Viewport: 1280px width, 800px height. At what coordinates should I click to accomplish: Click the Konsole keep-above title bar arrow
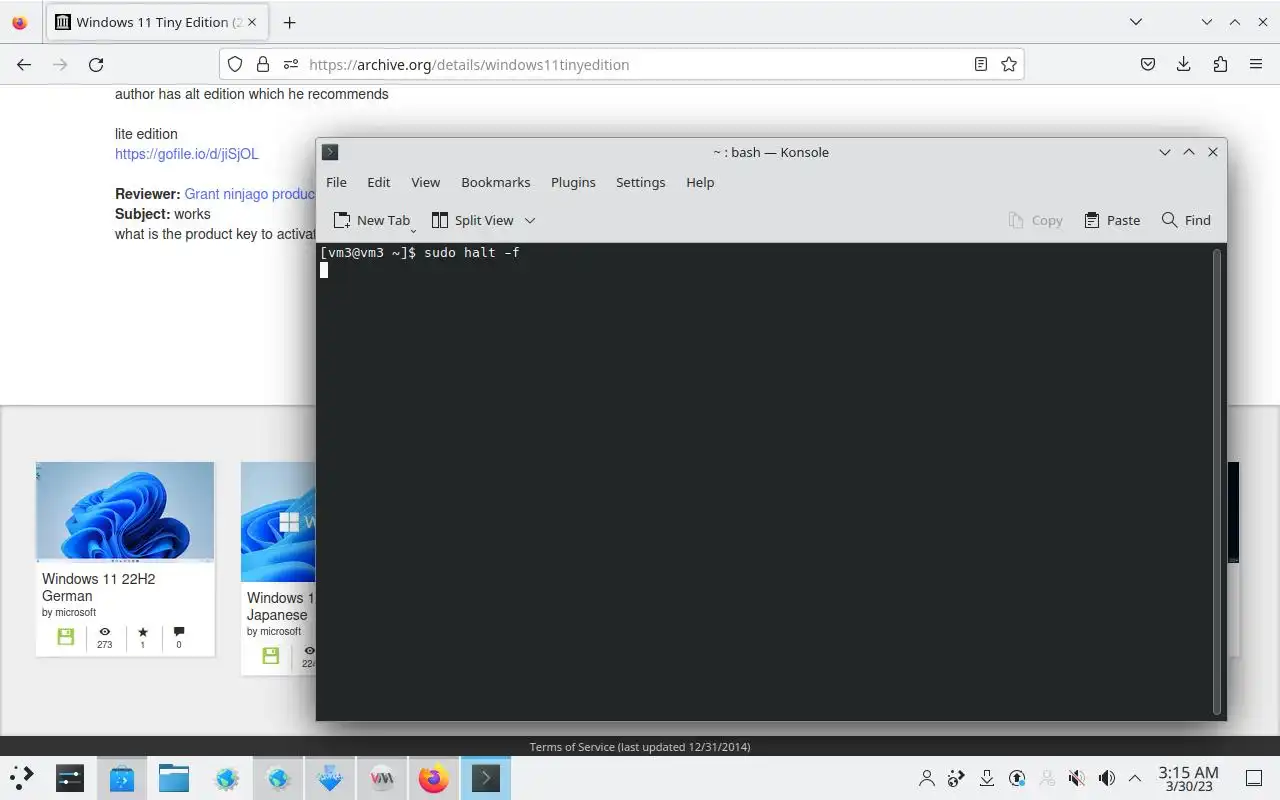(x=1189, y=152)
